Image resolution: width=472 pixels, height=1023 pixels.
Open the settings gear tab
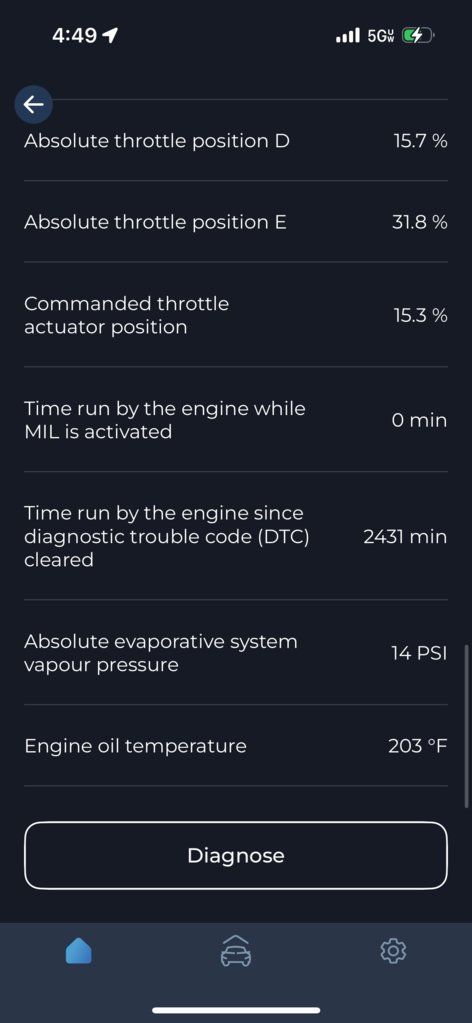393,951
